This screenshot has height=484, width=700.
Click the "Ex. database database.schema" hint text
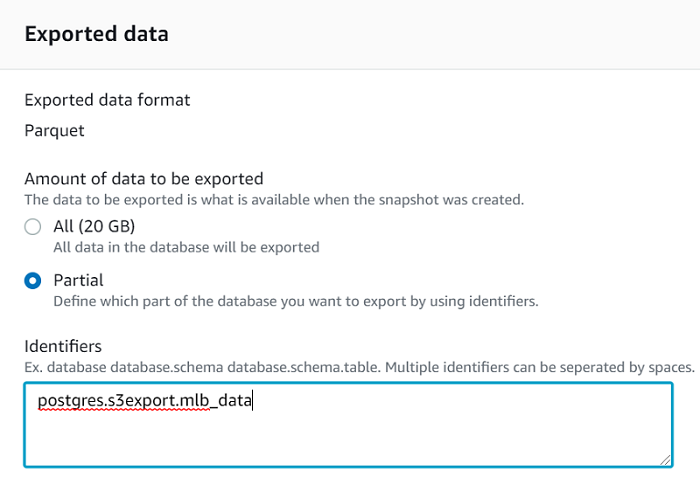click(x=359, y=367)
